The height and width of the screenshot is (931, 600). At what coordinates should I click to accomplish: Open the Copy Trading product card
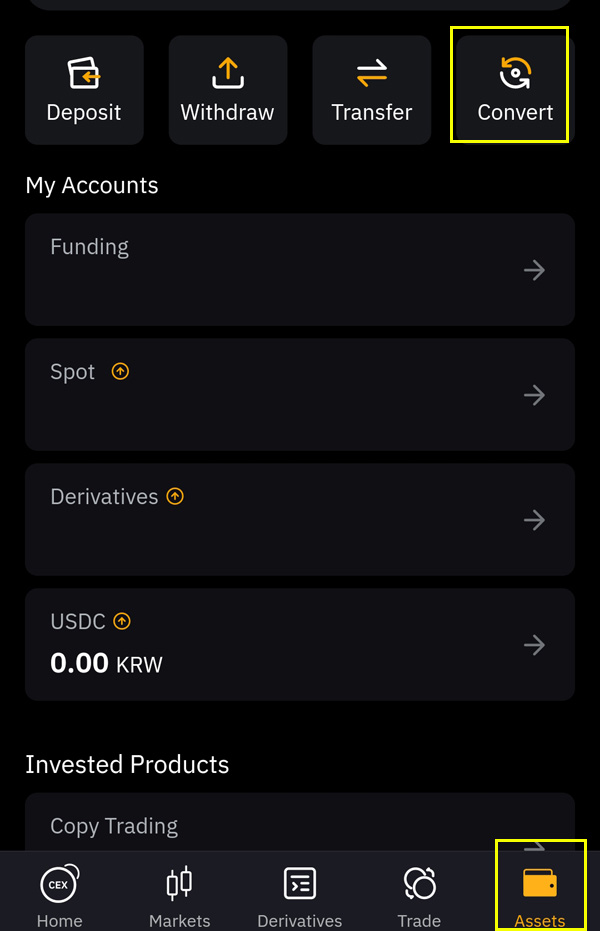tap(300, 822)
